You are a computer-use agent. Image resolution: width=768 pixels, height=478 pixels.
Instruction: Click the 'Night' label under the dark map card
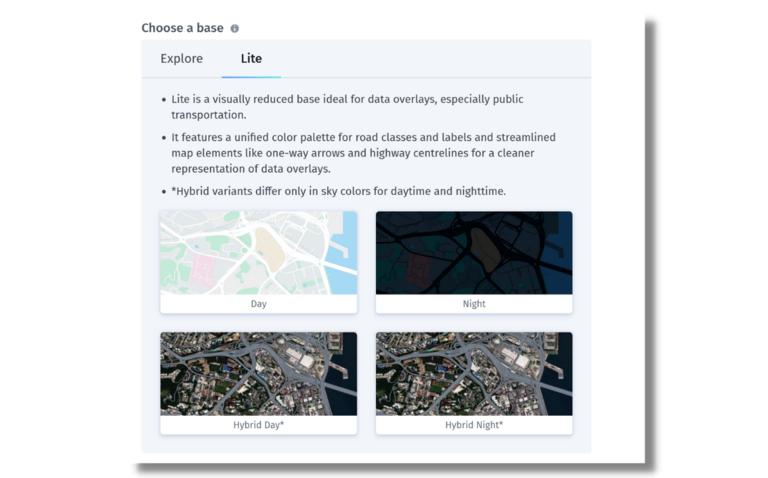pos(474,304)
